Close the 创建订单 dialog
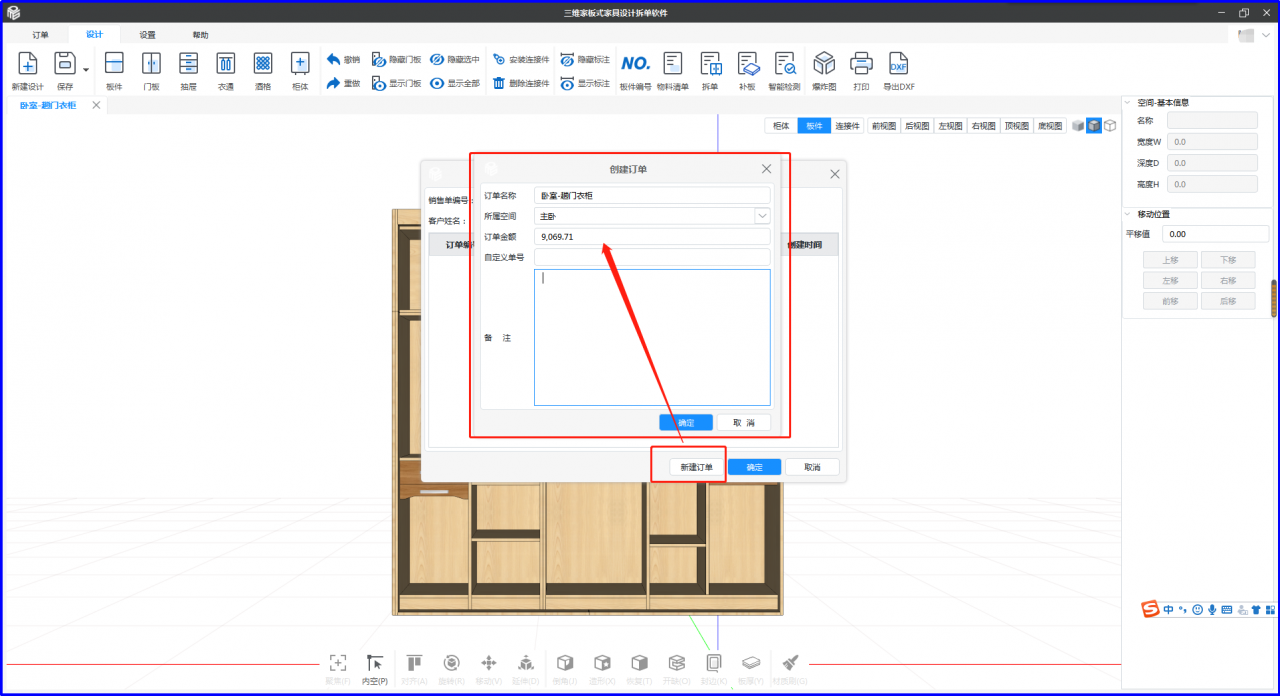The width and height of the screenshot is (1280, 696). pyautogui.click(x=767, y=170)
